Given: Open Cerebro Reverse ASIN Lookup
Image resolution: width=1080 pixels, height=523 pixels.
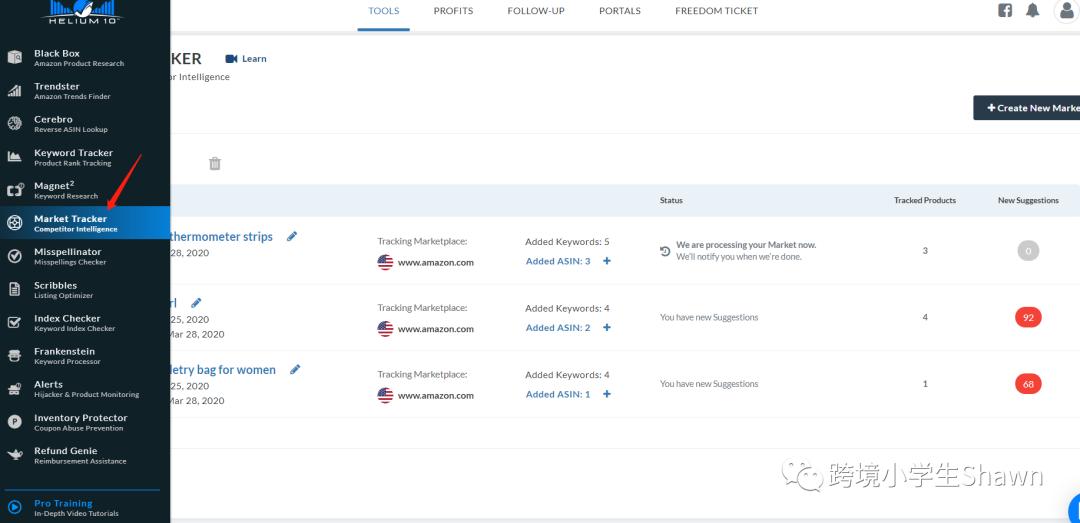Looking at the screenshot, I should [x=78, y=124].
